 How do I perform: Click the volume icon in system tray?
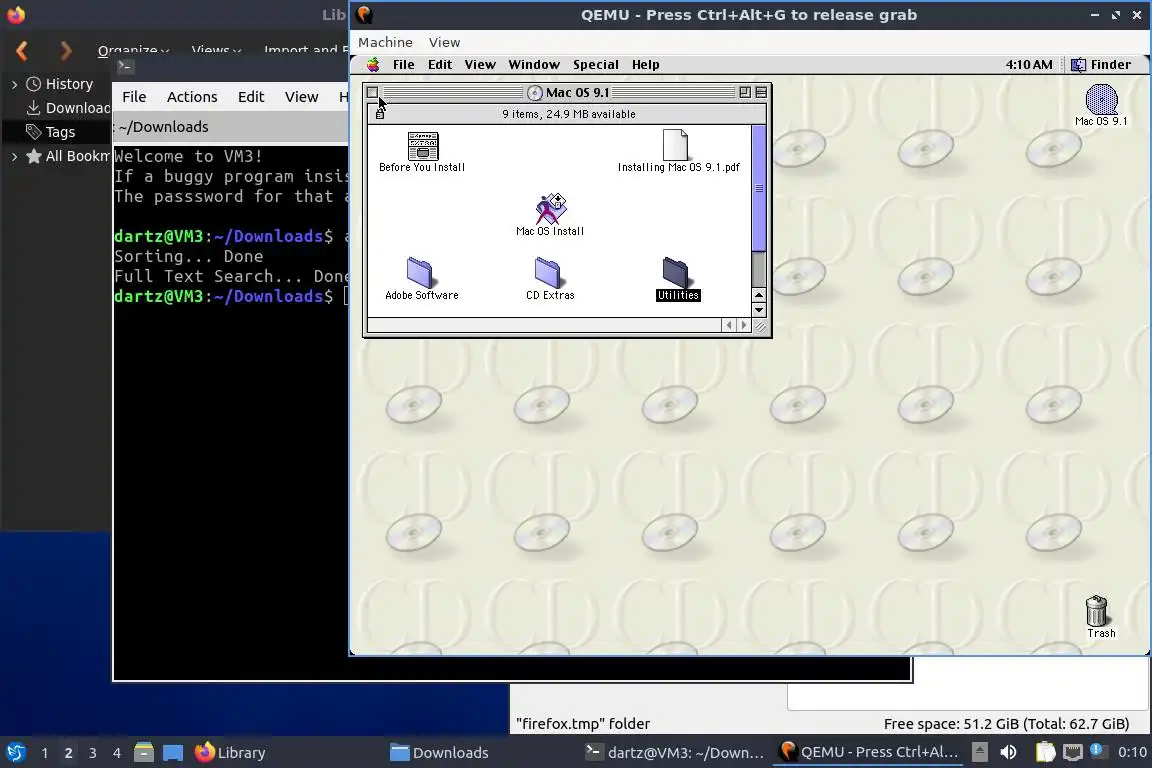[1009, 752]
